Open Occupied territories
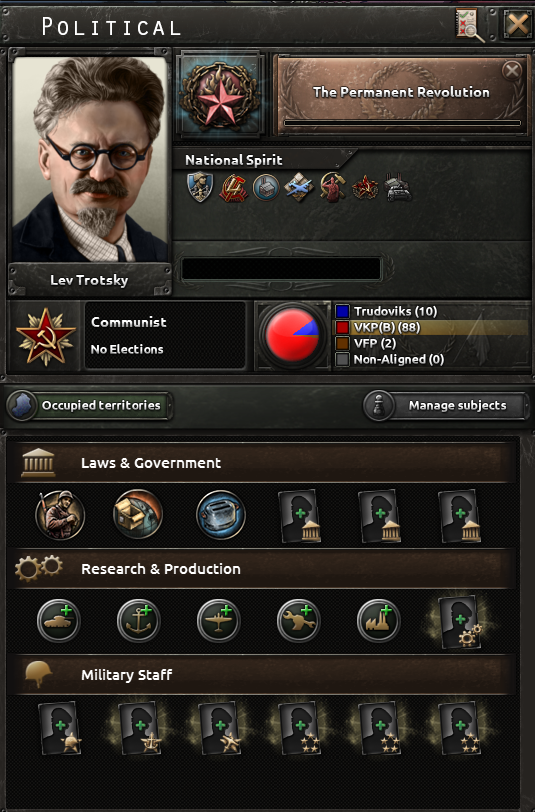 pos(89,405)
